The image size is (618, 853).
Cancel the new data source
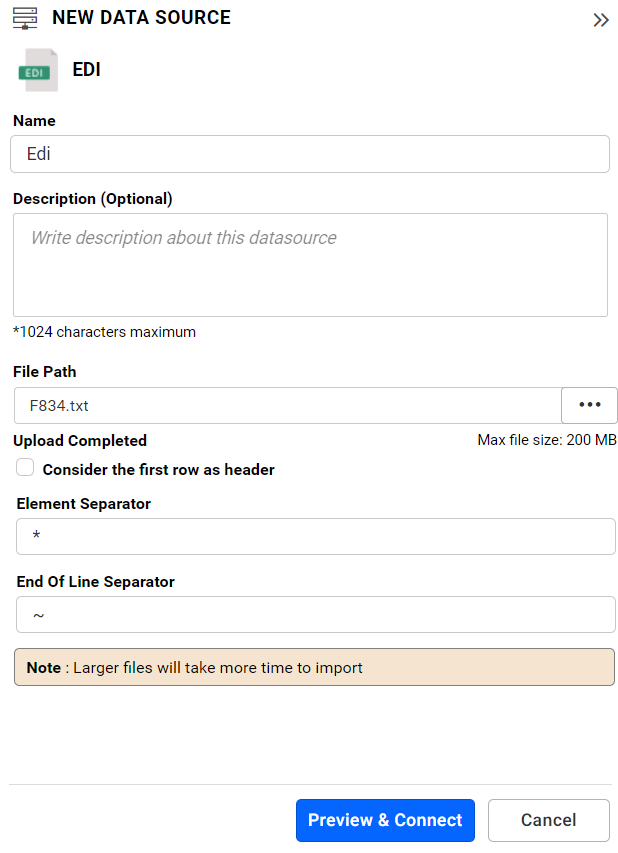pyautogui.click(x=548, y=820)
